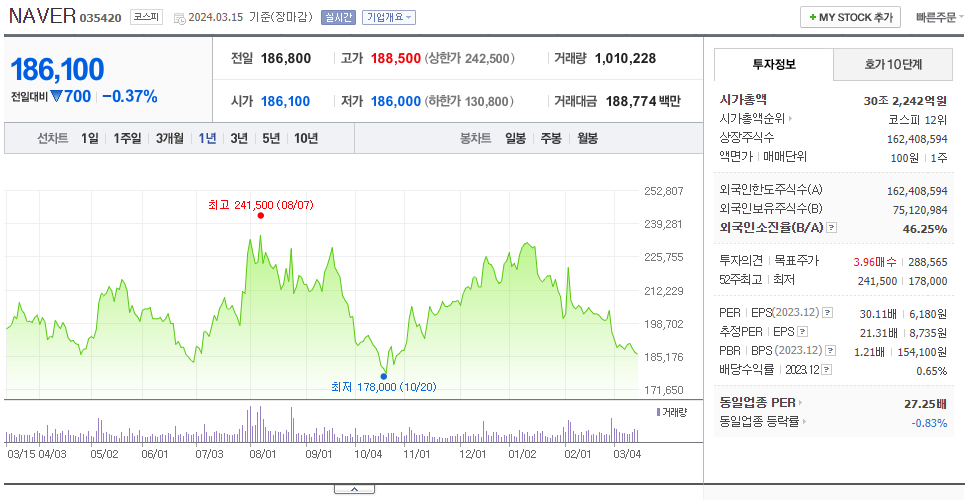Click the 동일업종 PER label

tap(757, 403)
